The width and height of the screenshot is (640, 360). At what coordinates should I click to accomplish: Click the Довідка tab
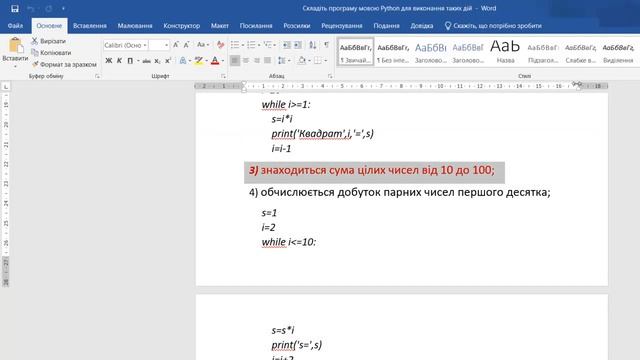(x=422, y=26)
